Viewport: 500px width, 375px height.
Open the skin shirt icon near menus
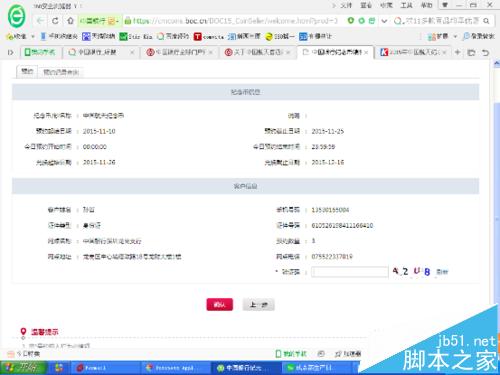[445, 5]
